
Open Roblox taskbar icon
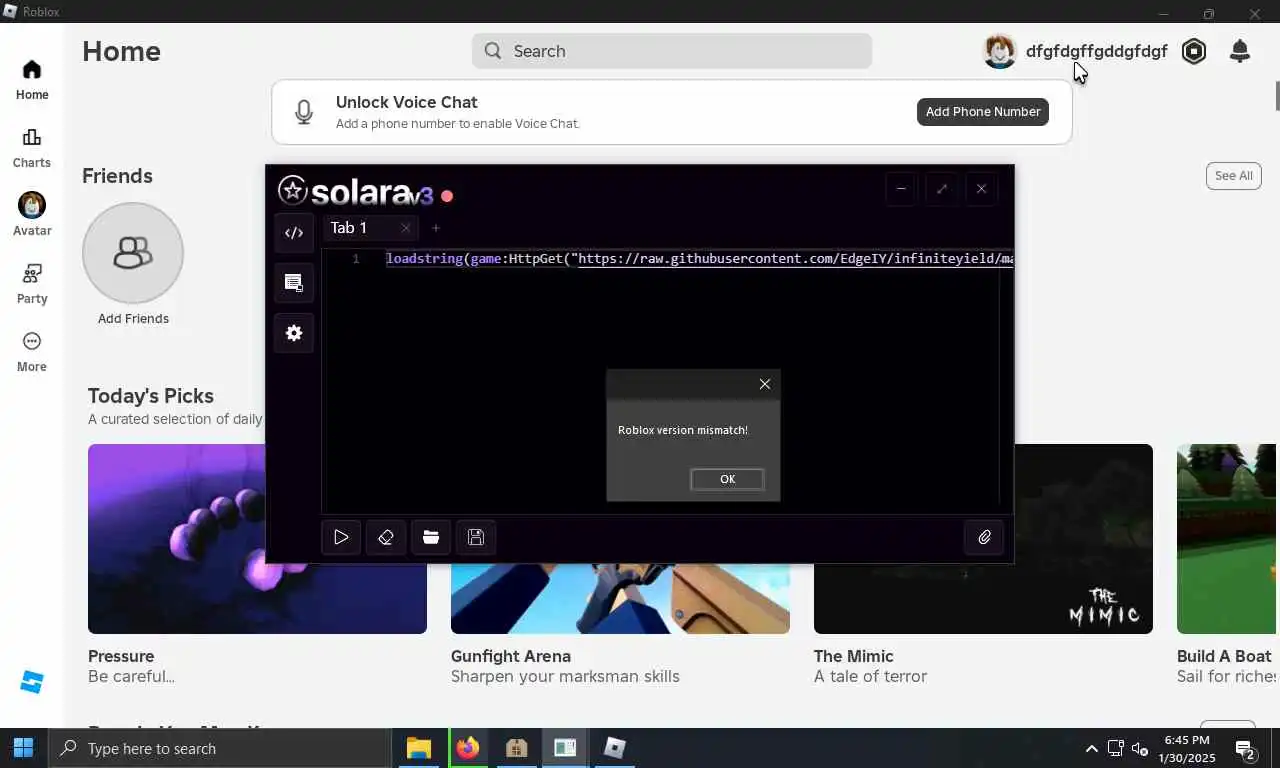coord(614,748)
